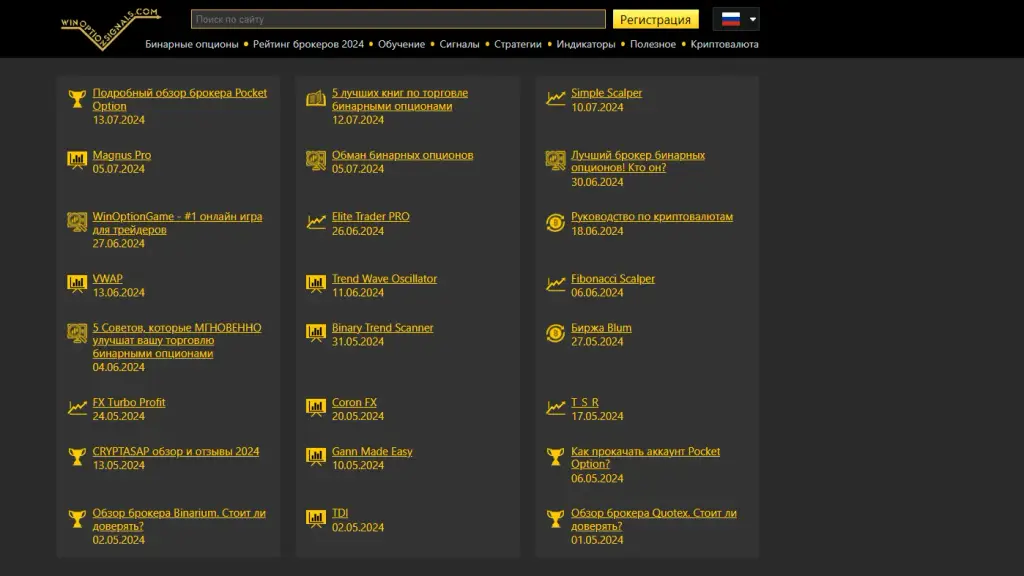
Task: Open the VWAP link
Action: coord(107,278)
